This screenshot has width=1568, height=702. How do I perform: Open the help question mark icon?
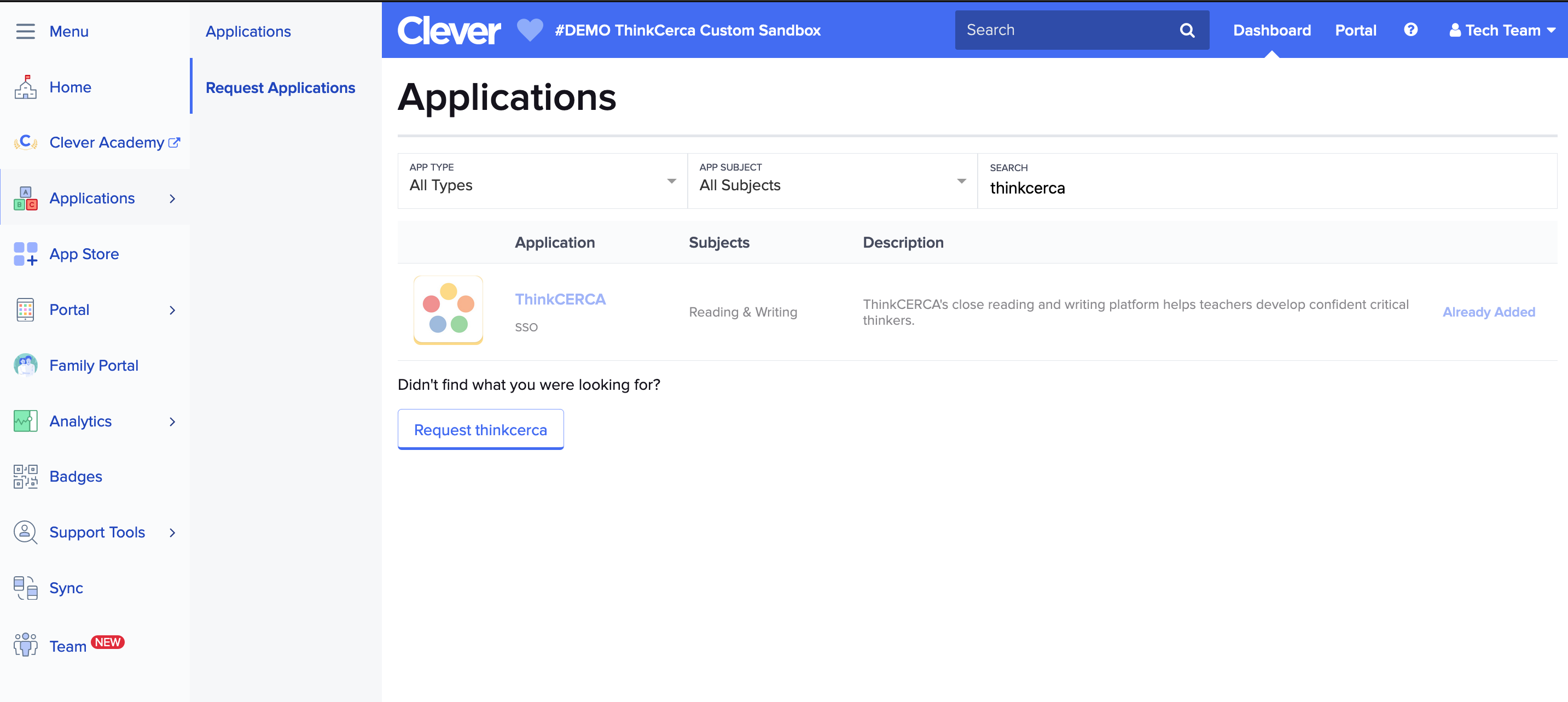click(x=1410, y=30)
